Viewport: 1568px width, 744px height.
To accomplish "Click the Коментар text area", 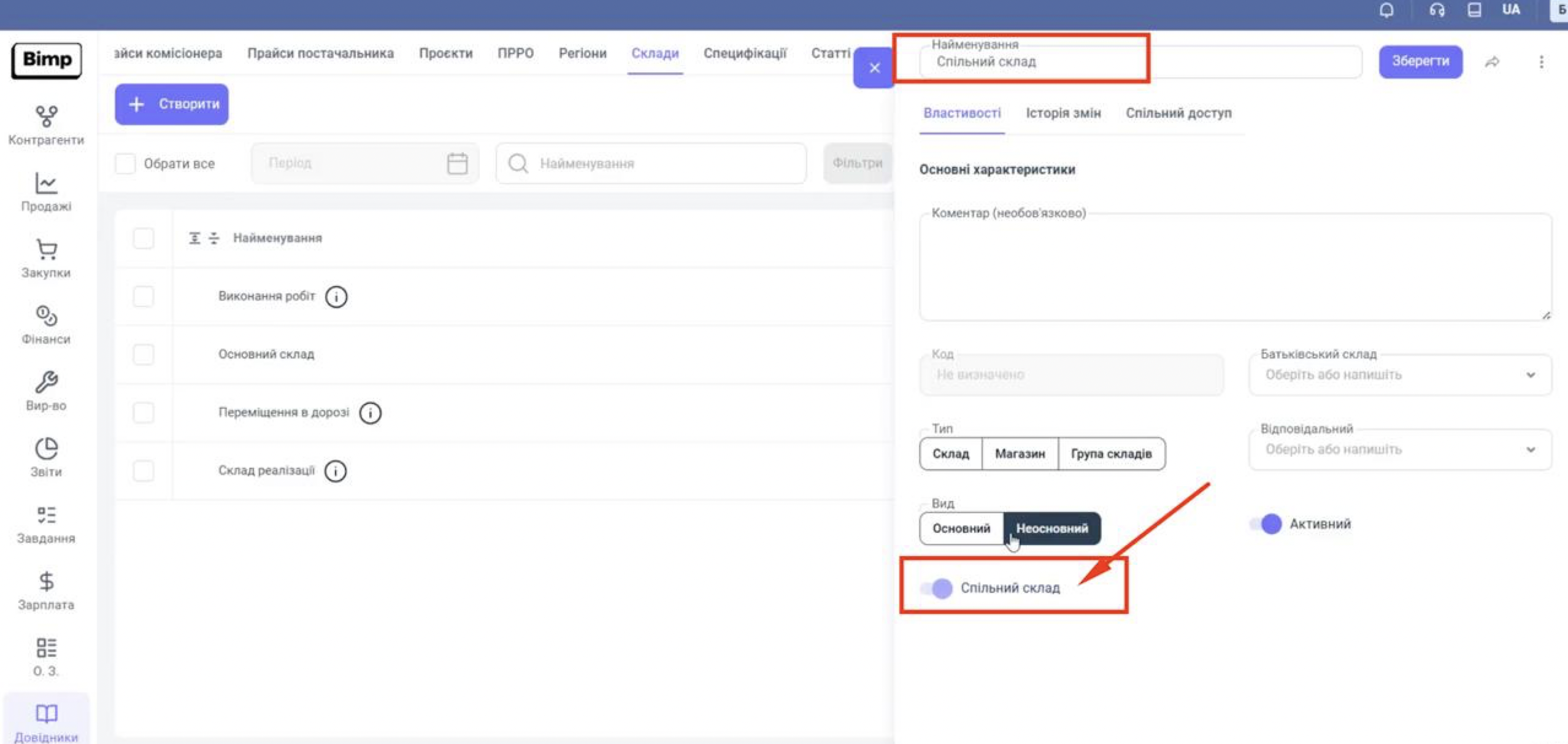I will [x=1235, y=267].
